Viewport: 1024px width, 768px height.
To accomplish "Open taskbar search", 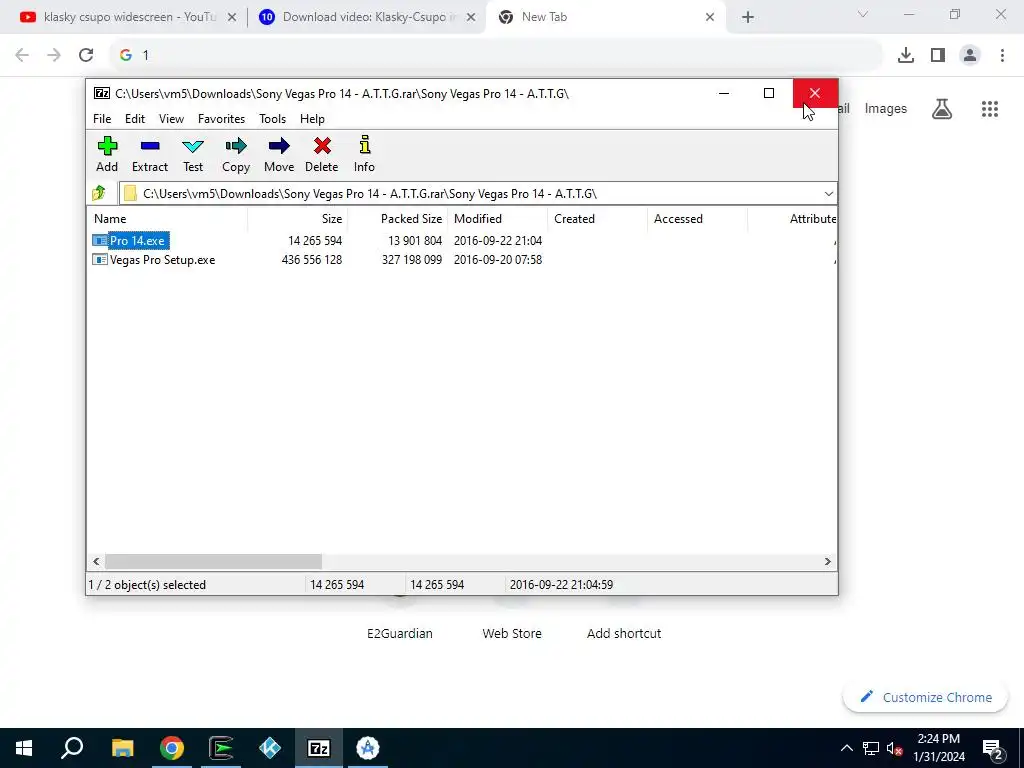I will 72,748.
